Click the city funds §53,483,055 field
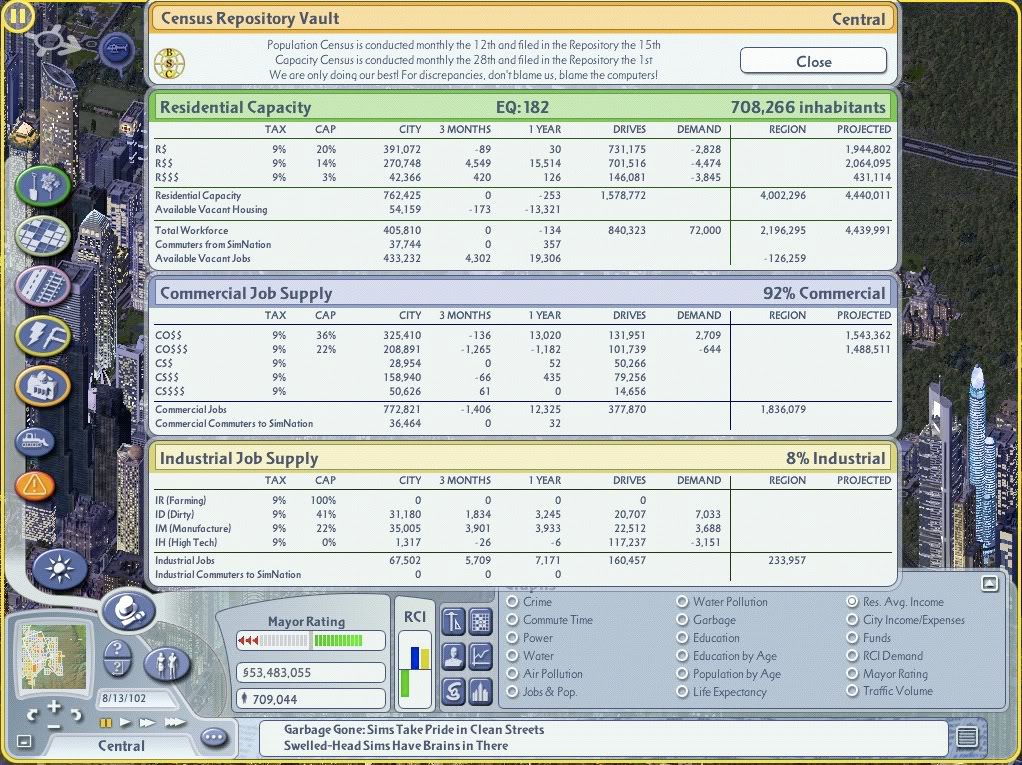This screenshot has height=765, width=1022. 310,672
